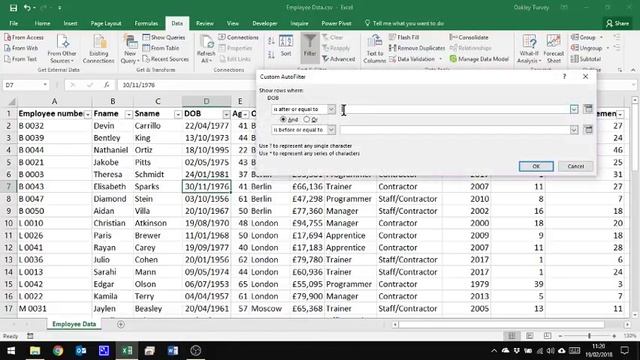
Task: Click Advanced filter icon
Action: coord(325,59)
